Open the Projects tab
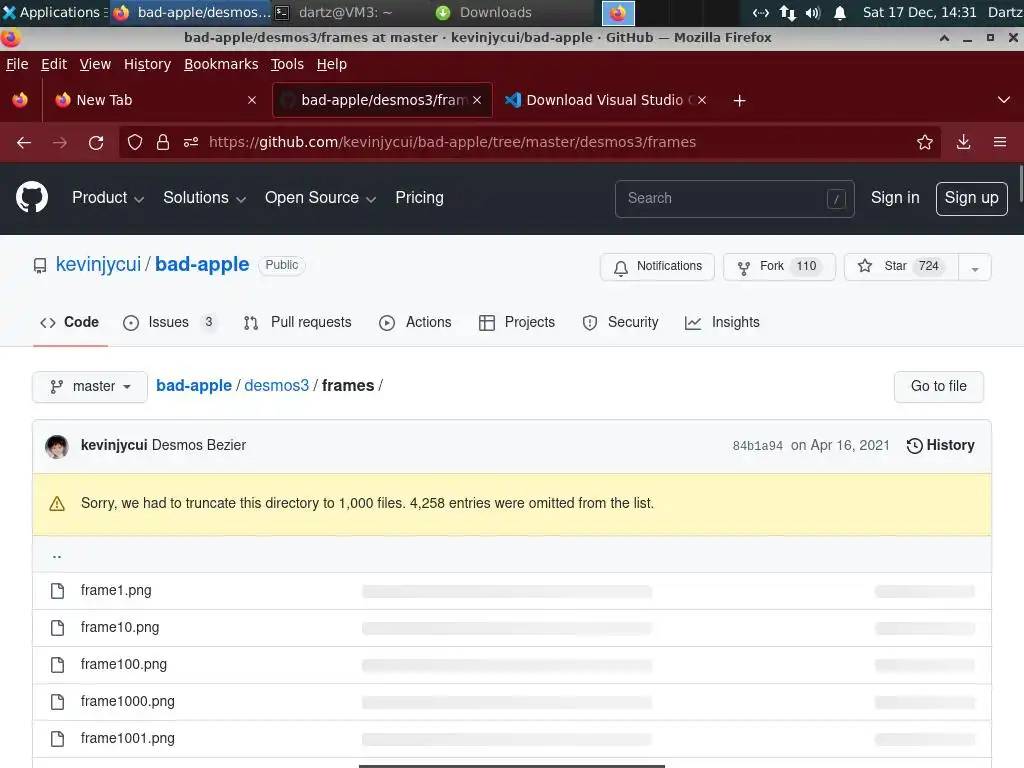The image size is (1024, 768). coord(517,323)
